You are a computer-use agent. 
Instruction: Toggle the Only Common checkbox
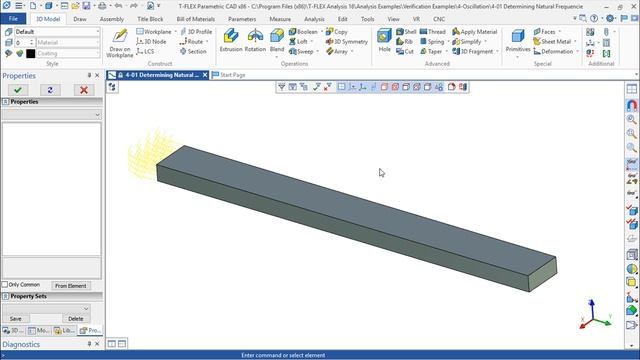click(x=5, y=284)
